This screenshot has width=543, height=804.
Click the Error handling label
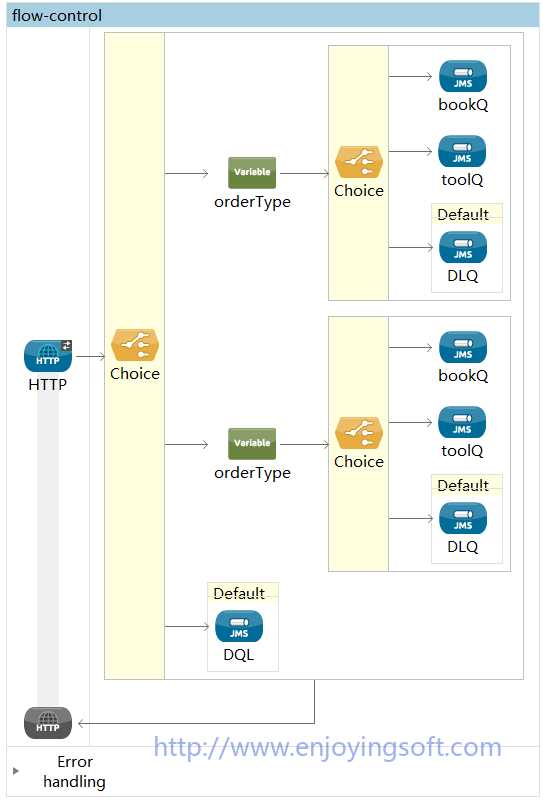coord(75,772)
